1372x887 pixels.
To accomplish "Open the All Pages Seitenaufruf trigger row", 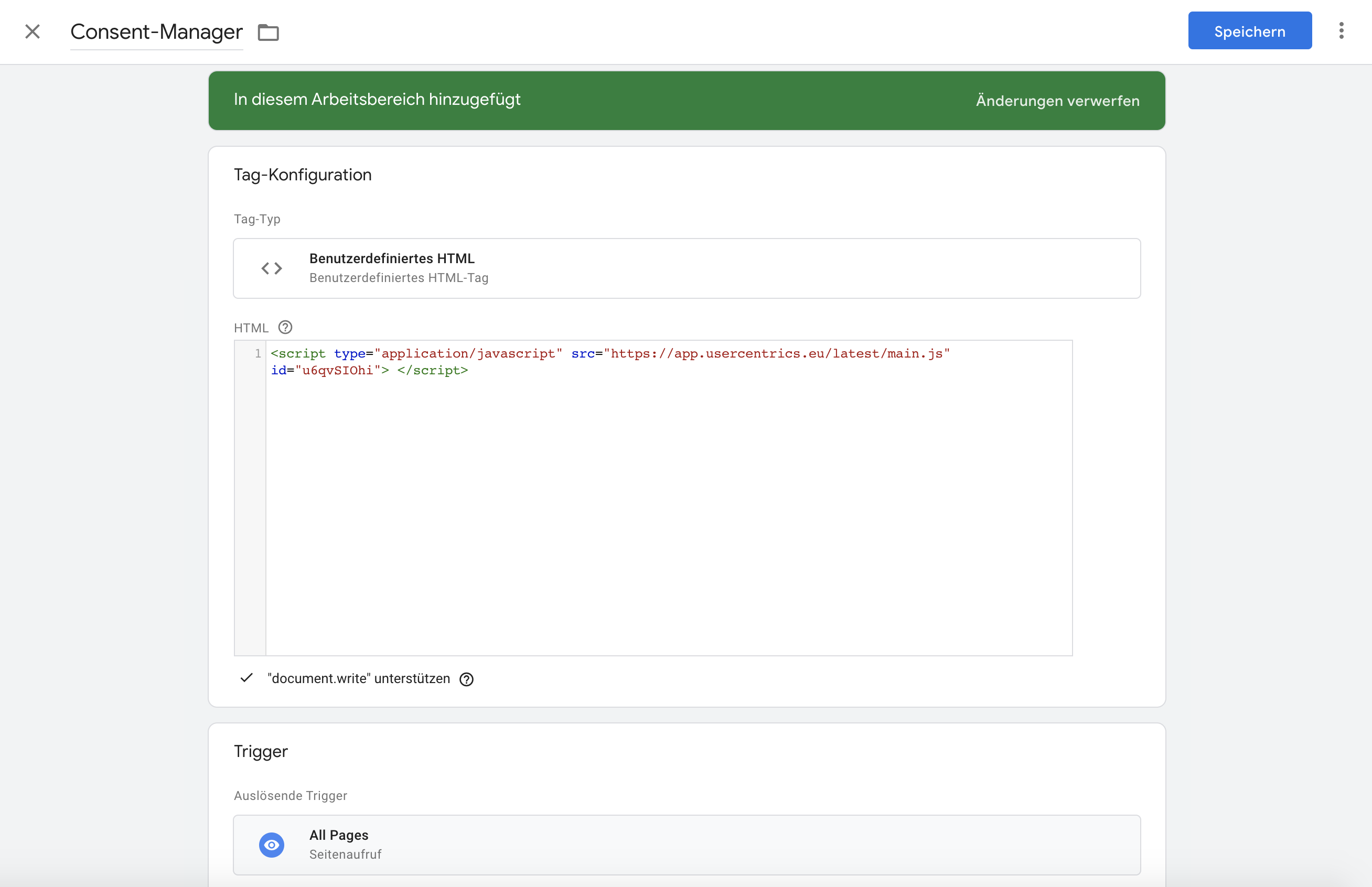I will [685, 845].
